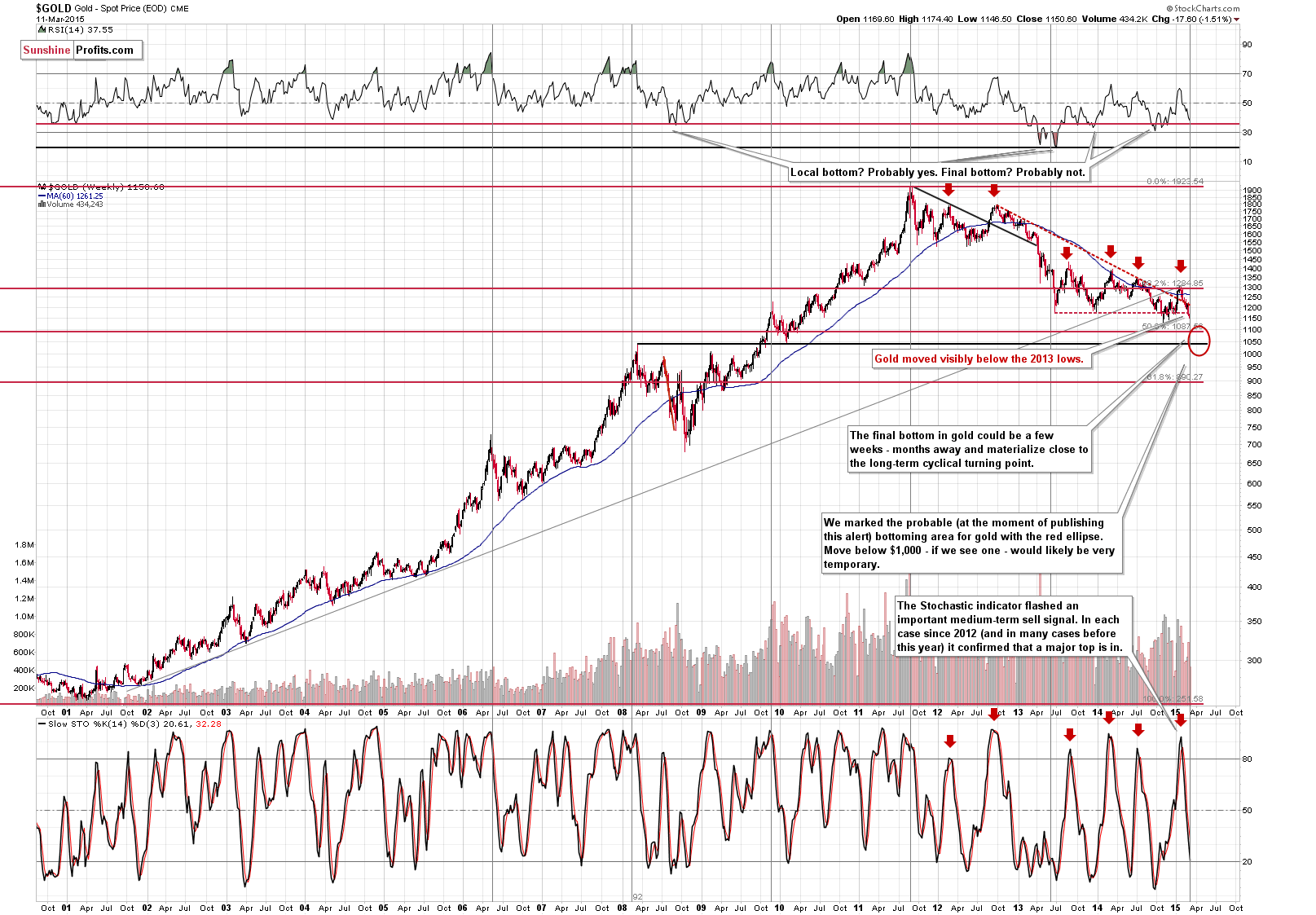Image resolution: width=1316 pixels, height=915 pixels.
Task: Click the 100.0%: 251.58 Fibonacci label
Action: (x=1172, y=699)
